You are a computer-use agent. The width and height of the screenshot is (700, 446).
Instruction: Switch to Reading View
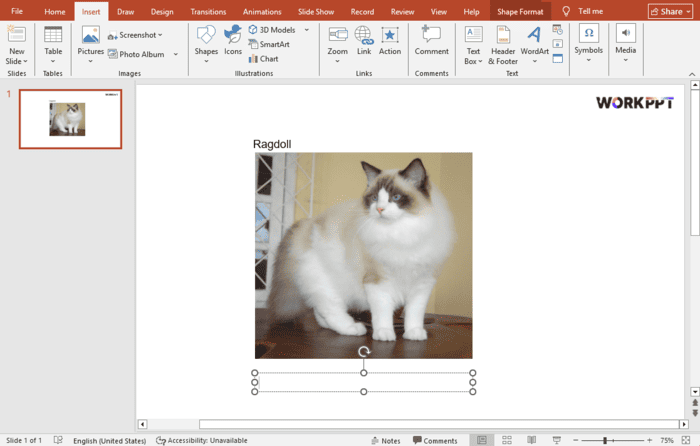pyautogui.click(x=531, y=440)
